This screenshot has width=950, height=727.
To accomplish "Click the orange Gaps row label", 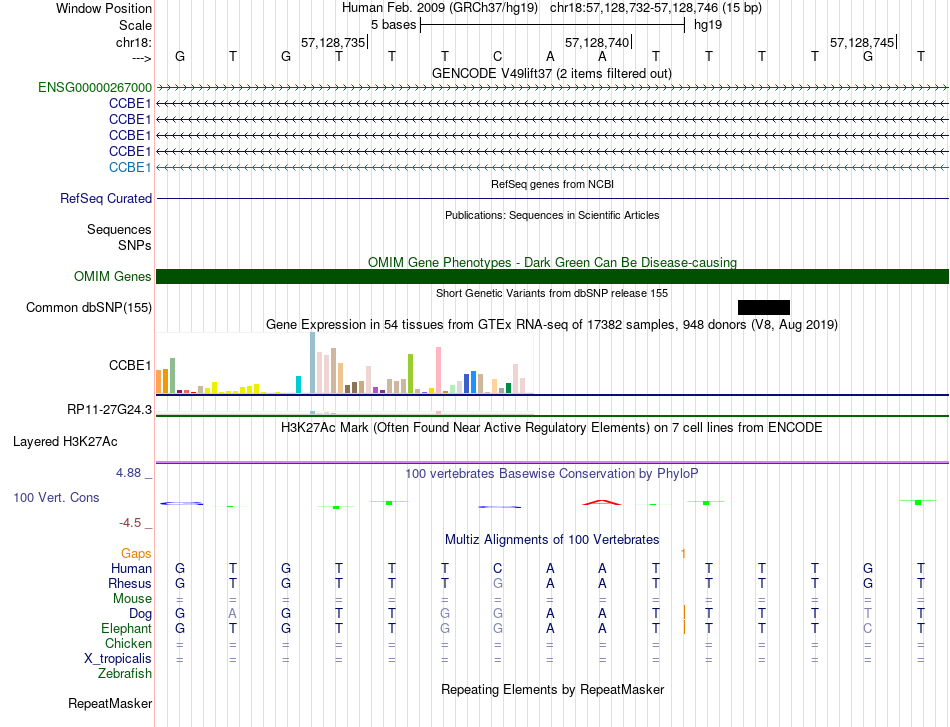I will [136, 553].
